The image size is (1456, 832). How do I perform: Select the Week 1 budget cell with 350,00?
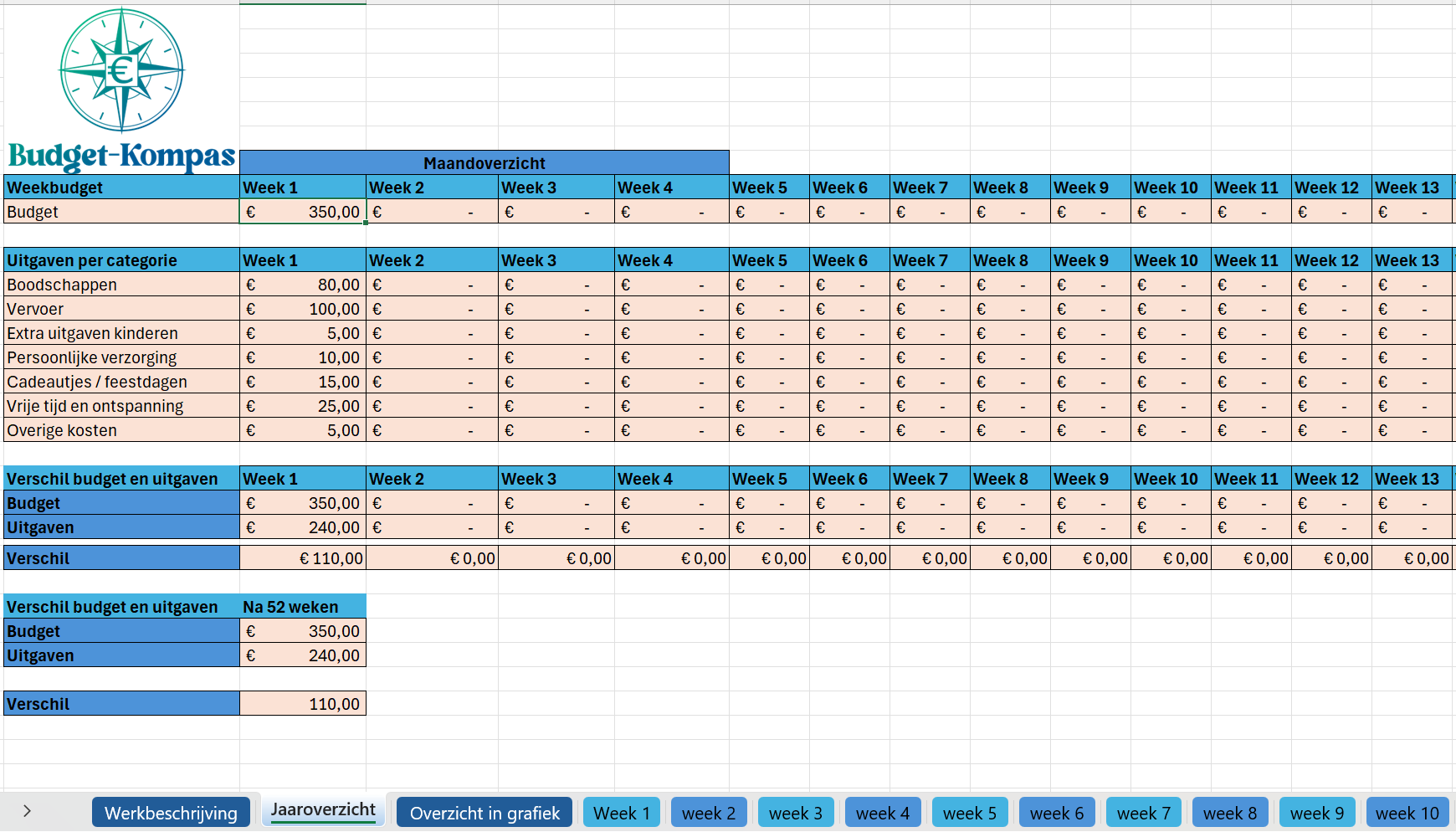pos(303,212)
